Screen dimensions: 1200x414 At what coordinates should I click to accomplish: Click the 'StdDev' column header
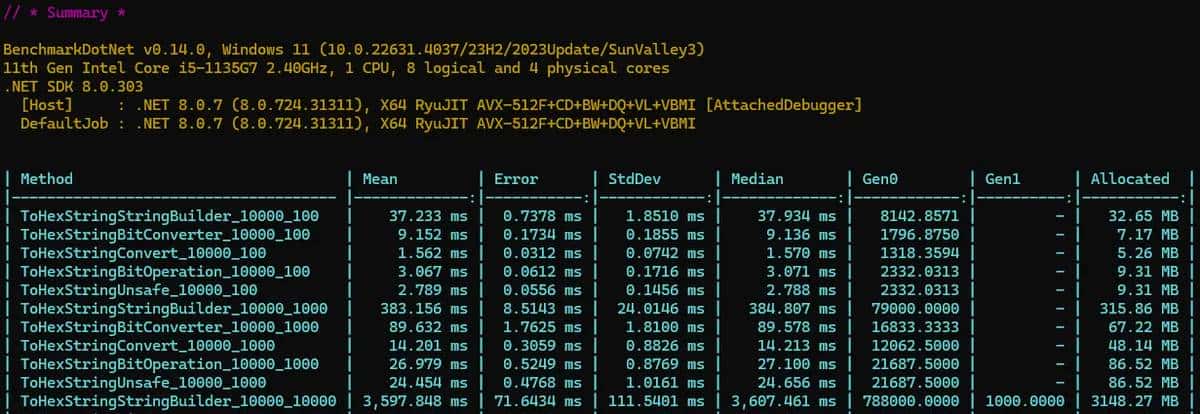(636, 179)
